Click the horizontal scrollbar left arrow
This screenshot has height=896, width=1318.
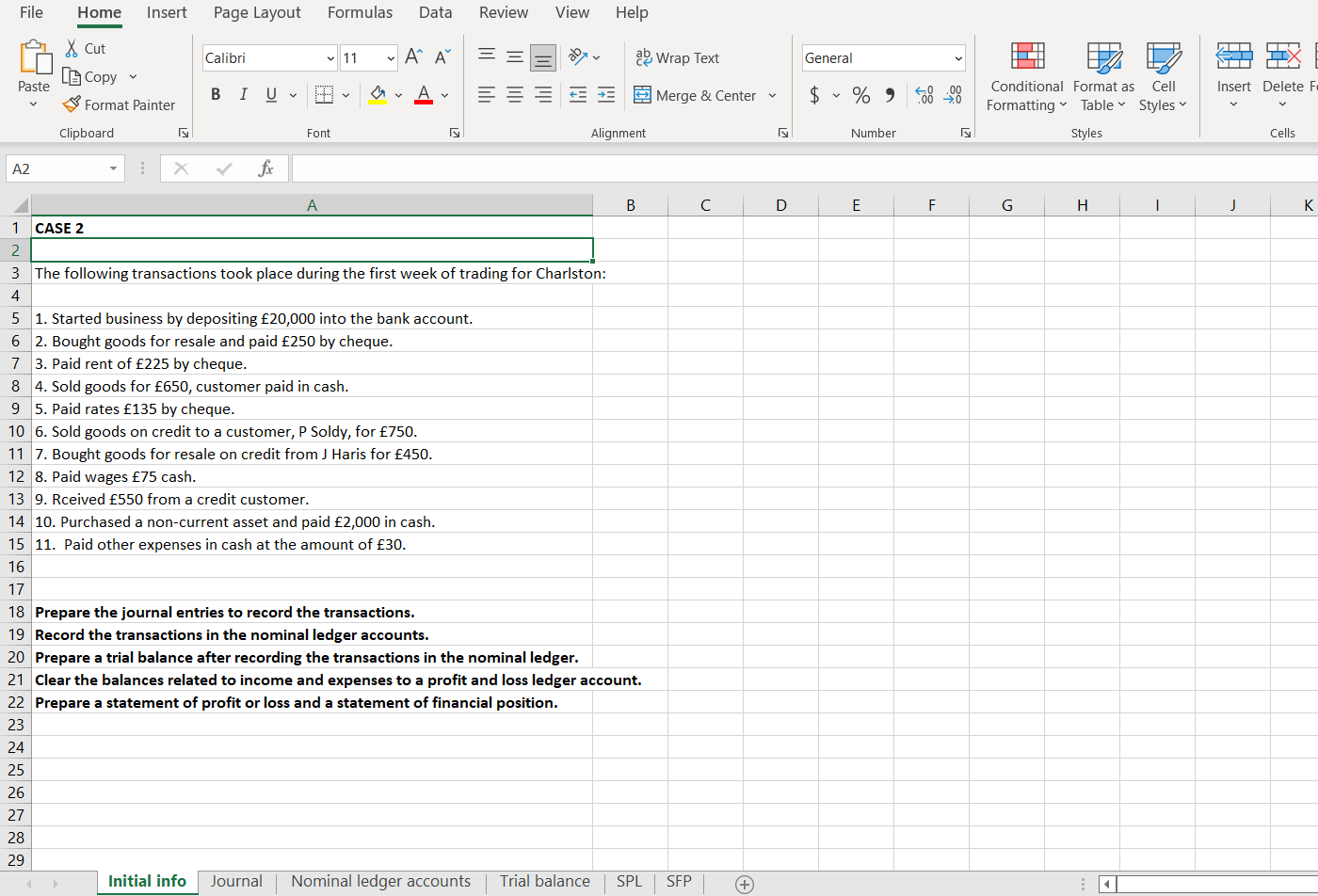point(1108,885)
